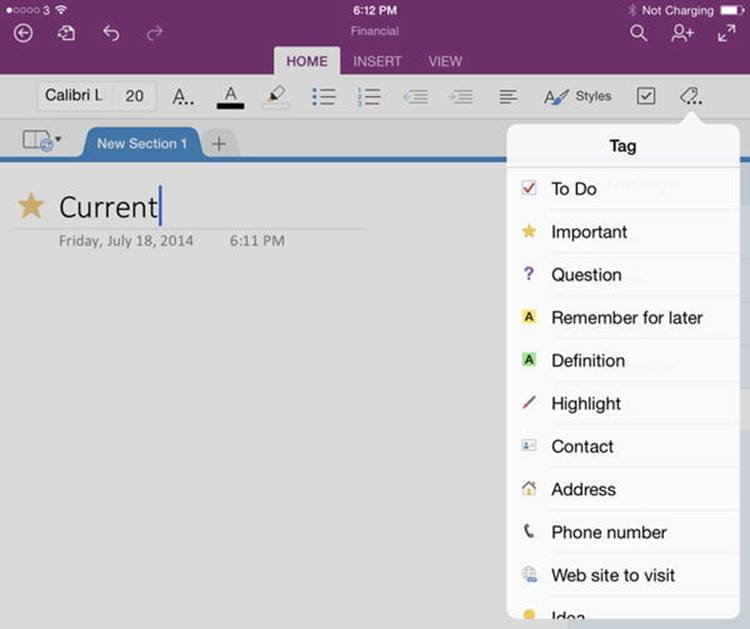Enter full screen with expand arrows icon

(x=726, y=33)
